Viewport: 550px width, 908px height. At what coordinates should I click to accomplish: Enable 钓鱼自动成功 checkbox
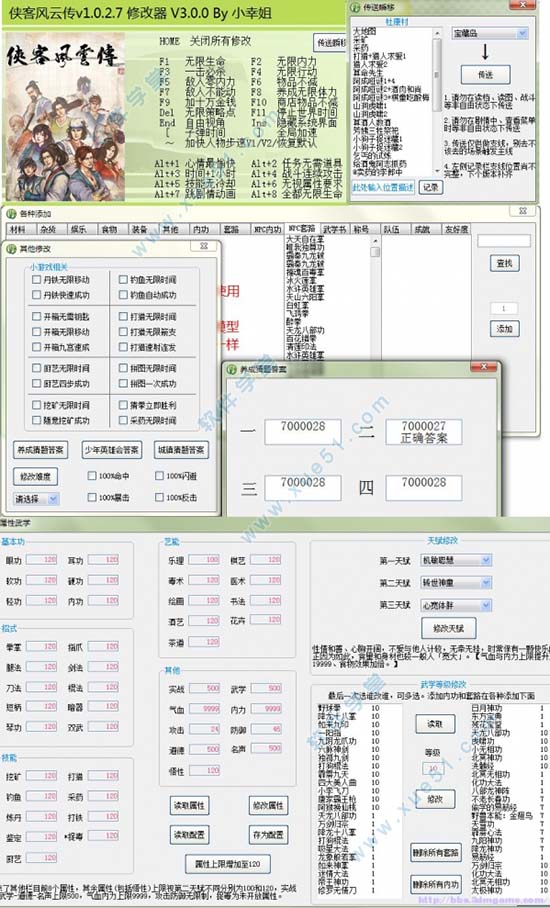coord(123,295)
